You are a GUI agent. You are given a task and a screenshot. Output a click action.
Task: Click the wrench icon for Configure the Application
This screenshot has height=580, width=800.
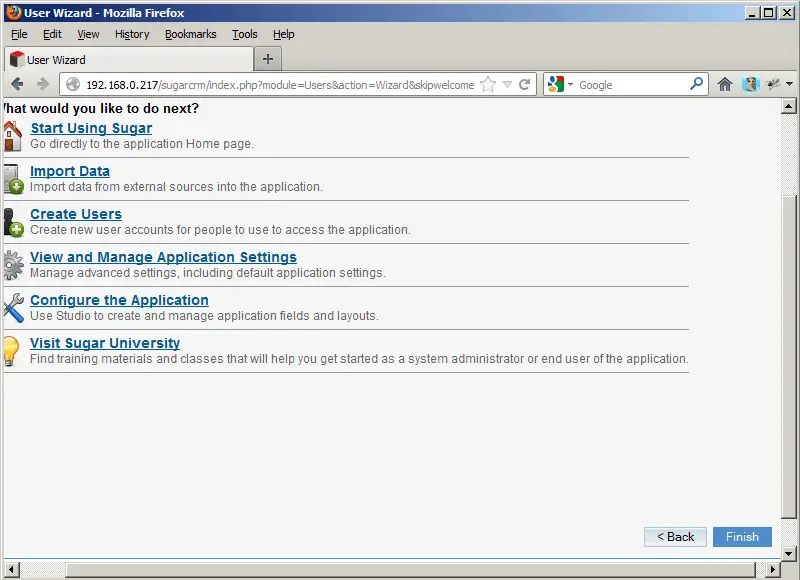(x=13, y=308)
